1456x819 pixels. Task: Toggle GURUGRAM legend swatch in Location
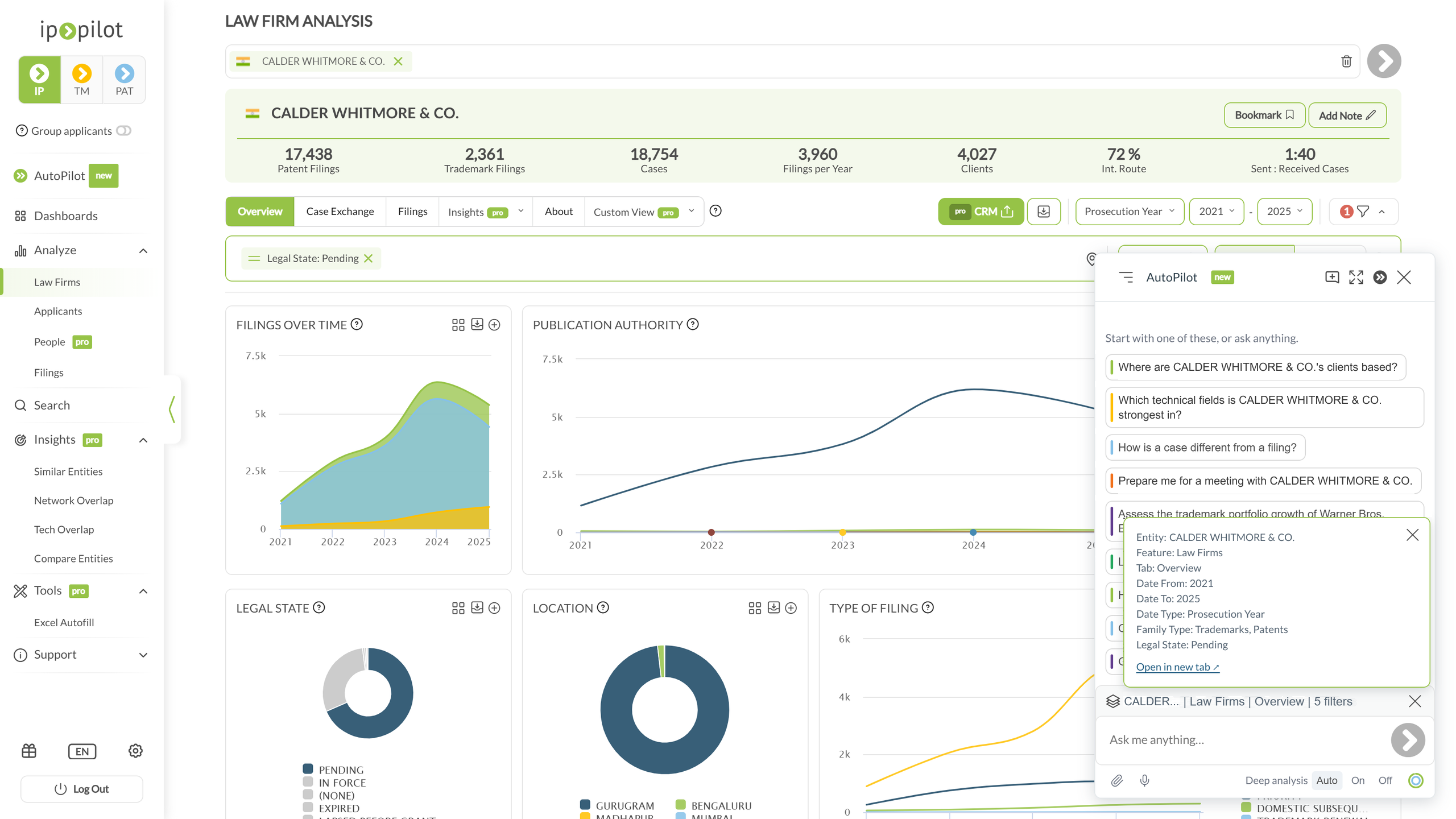[x=585, y=805]
